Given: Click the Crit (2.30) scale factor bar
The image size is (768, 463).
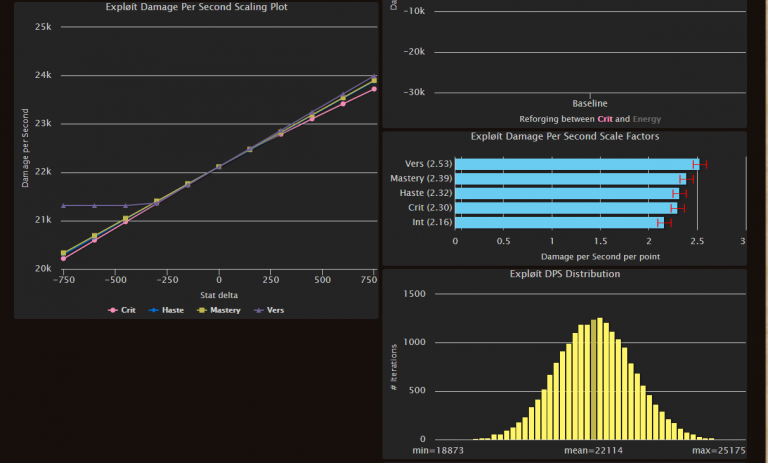Looking at the screenshot, I should tap(564, 208).
